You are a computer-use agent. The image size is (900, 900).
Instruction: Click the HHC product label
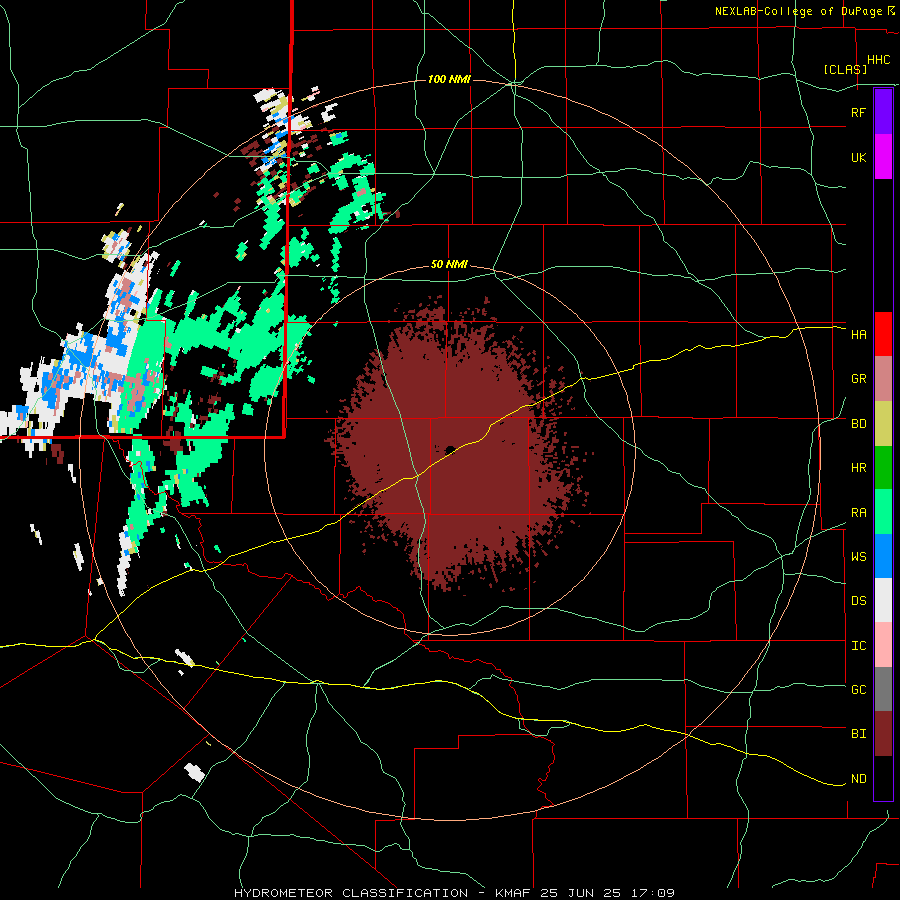click(878, 60)
